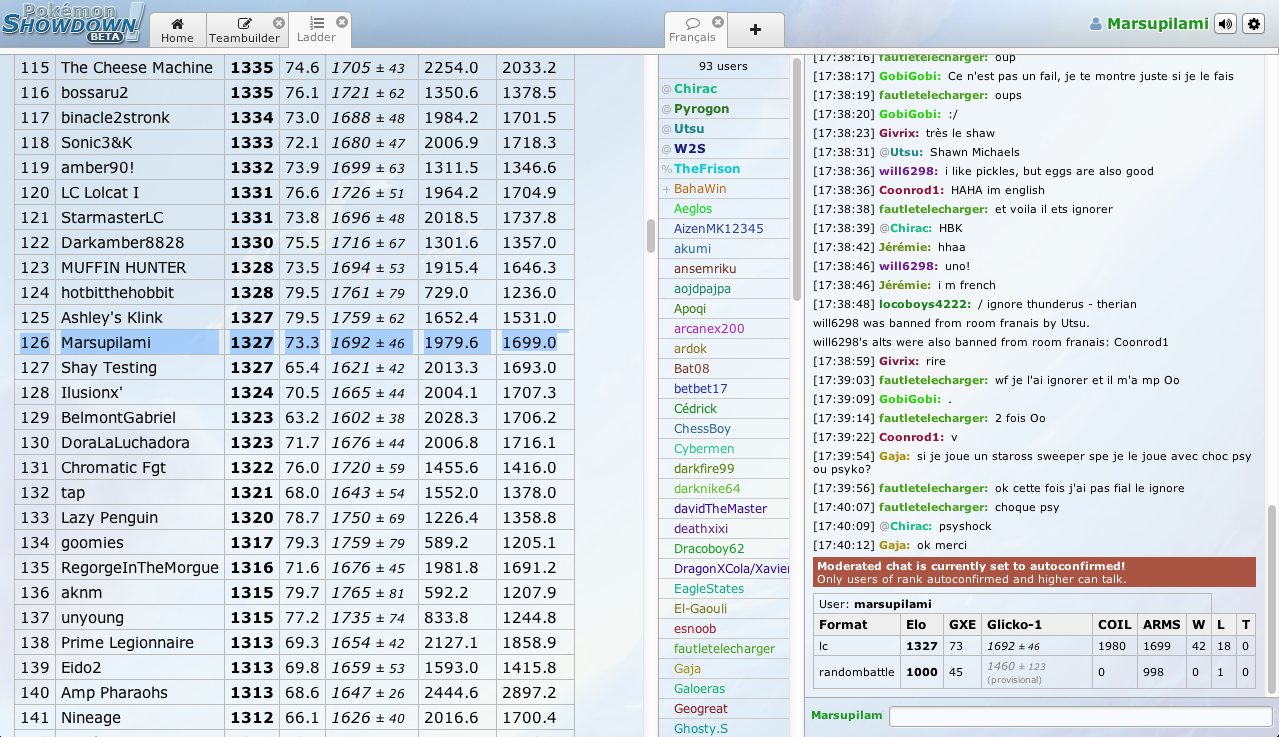Screen dimensions: 1279x737
Task: Open the sound volume settings
Action: click(1225, 24)
